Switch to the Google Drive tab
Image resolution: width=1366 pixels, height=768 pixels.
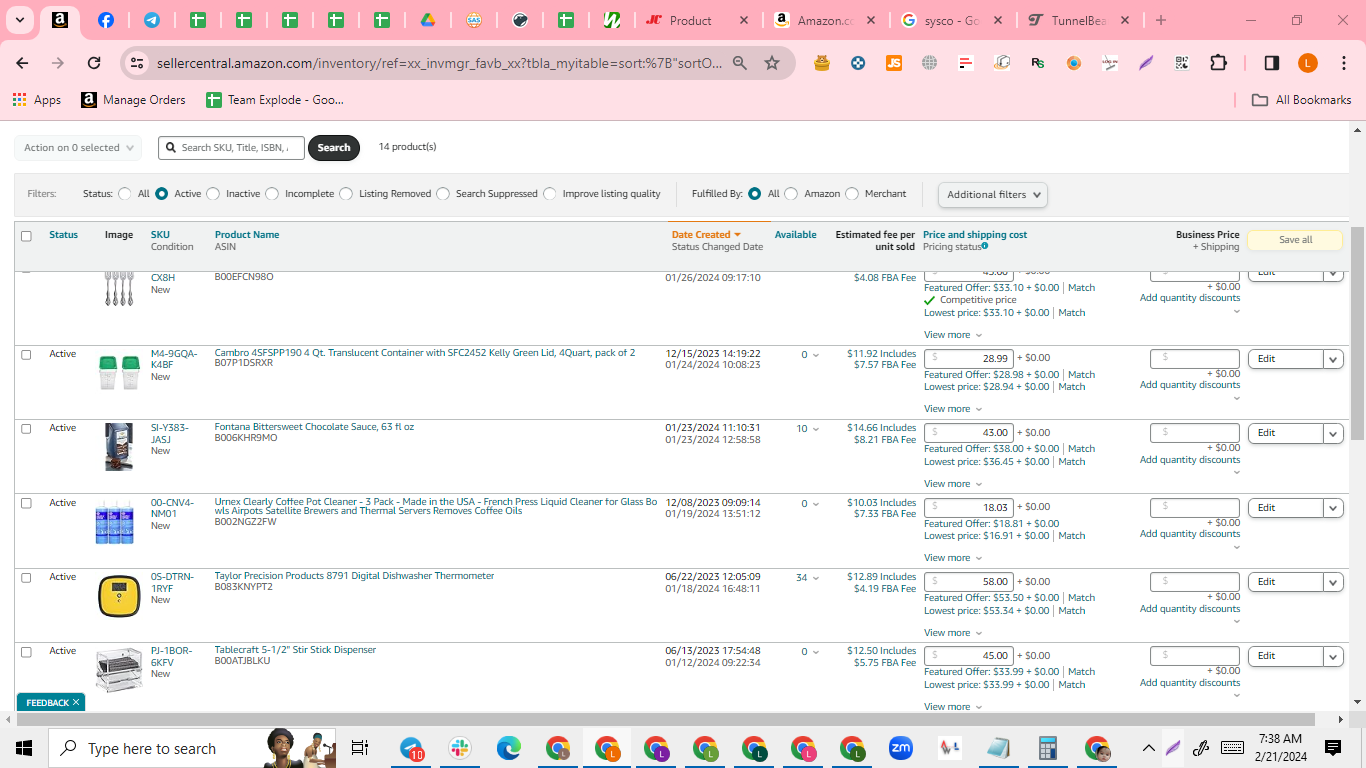tap(427, 20)
